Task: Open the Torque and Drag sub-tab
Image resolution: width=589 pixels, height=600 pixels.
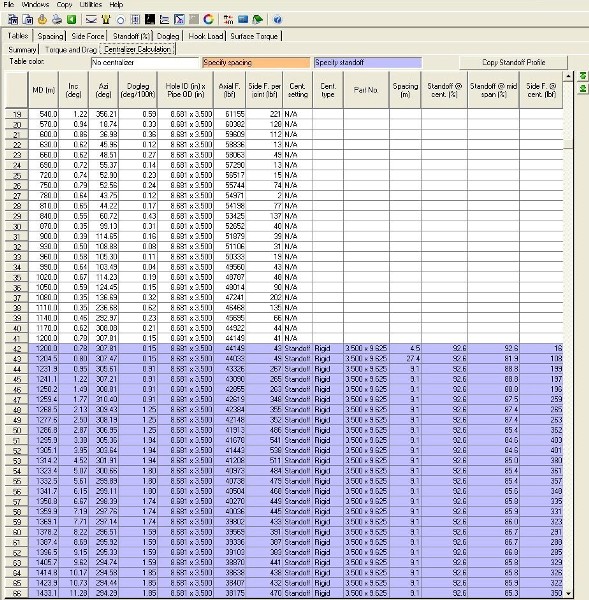Action: point(71,50)
